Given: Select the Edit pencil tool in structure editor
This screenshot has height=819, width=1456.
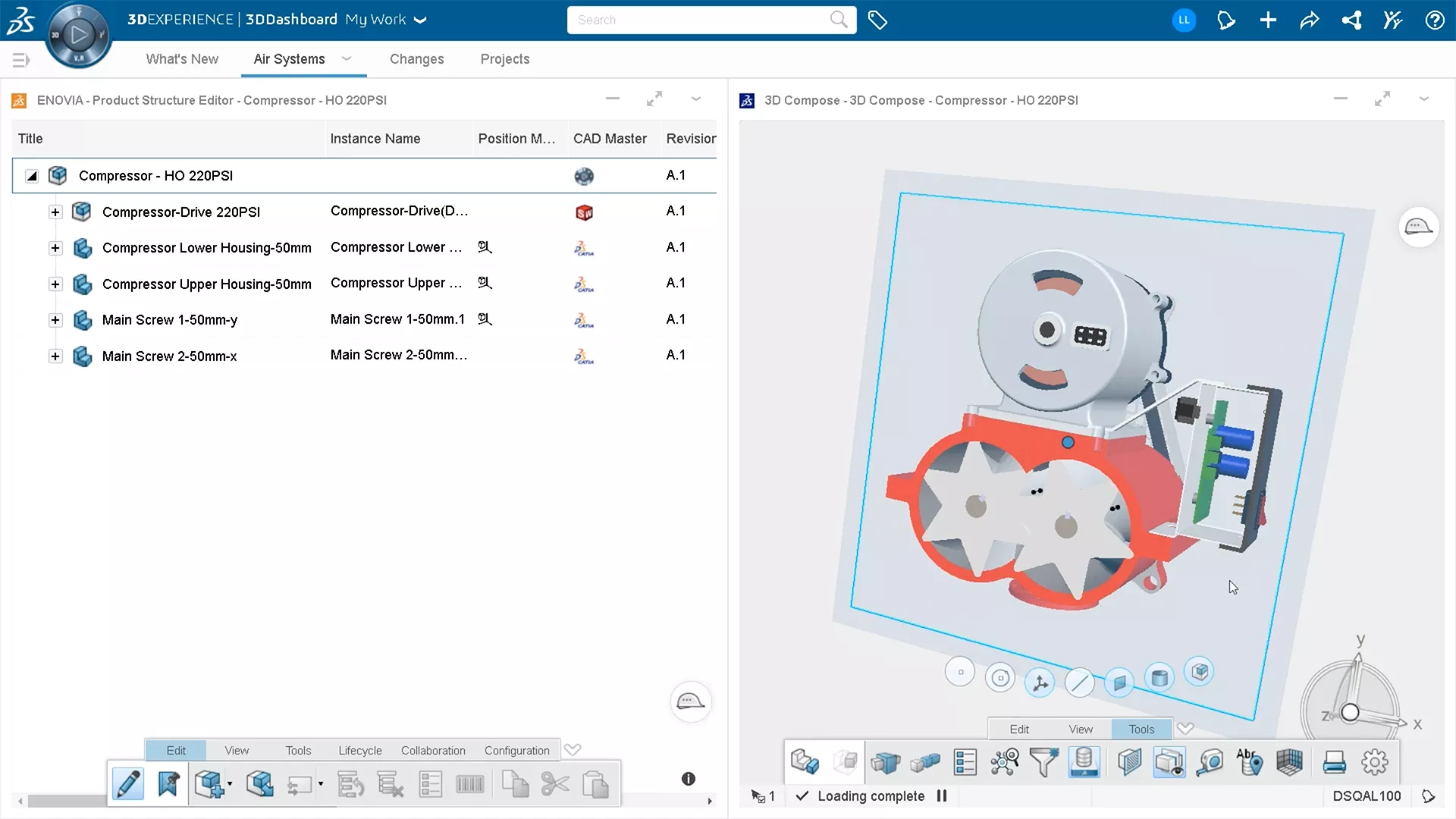Looking at the screenshot, I should [127, 784].
